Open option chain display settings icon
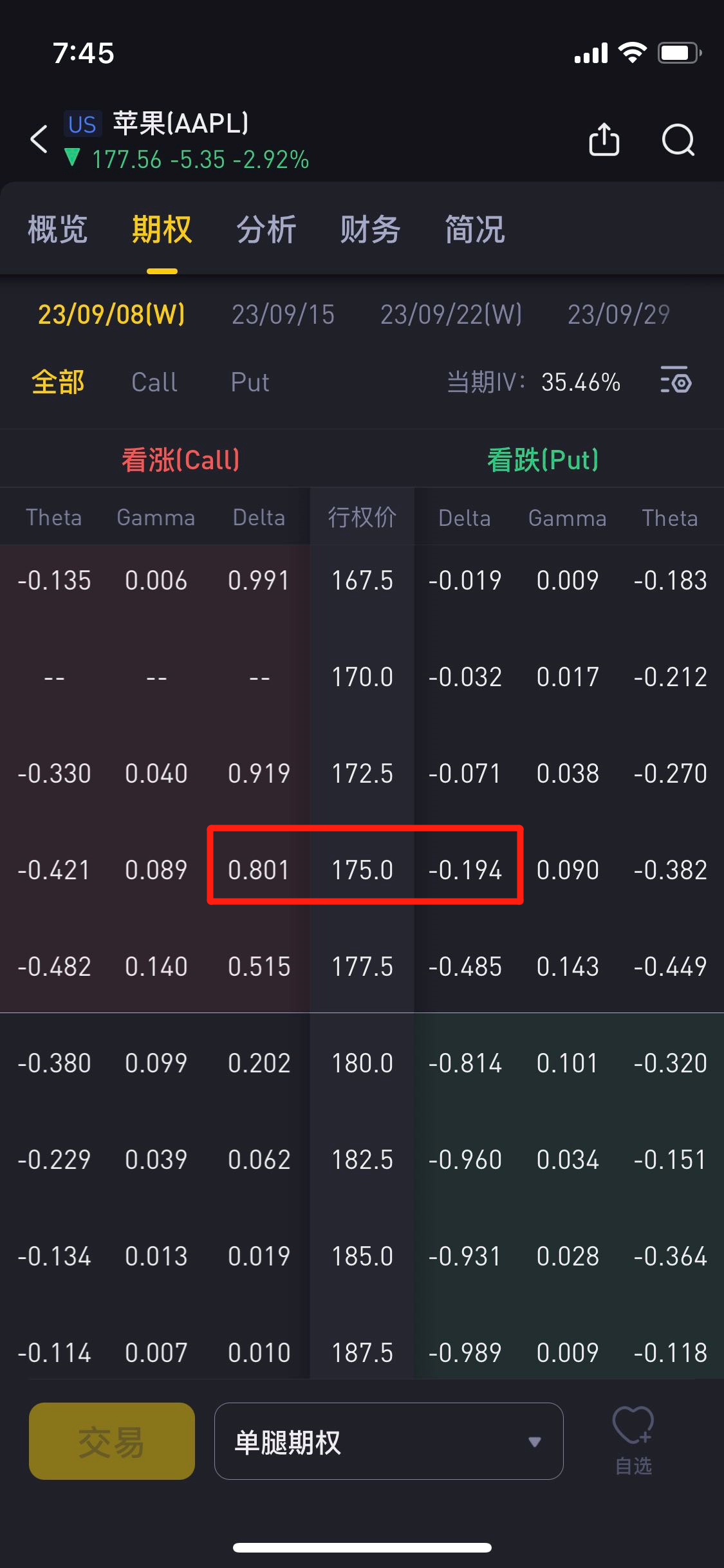 [x=676, y=381]
